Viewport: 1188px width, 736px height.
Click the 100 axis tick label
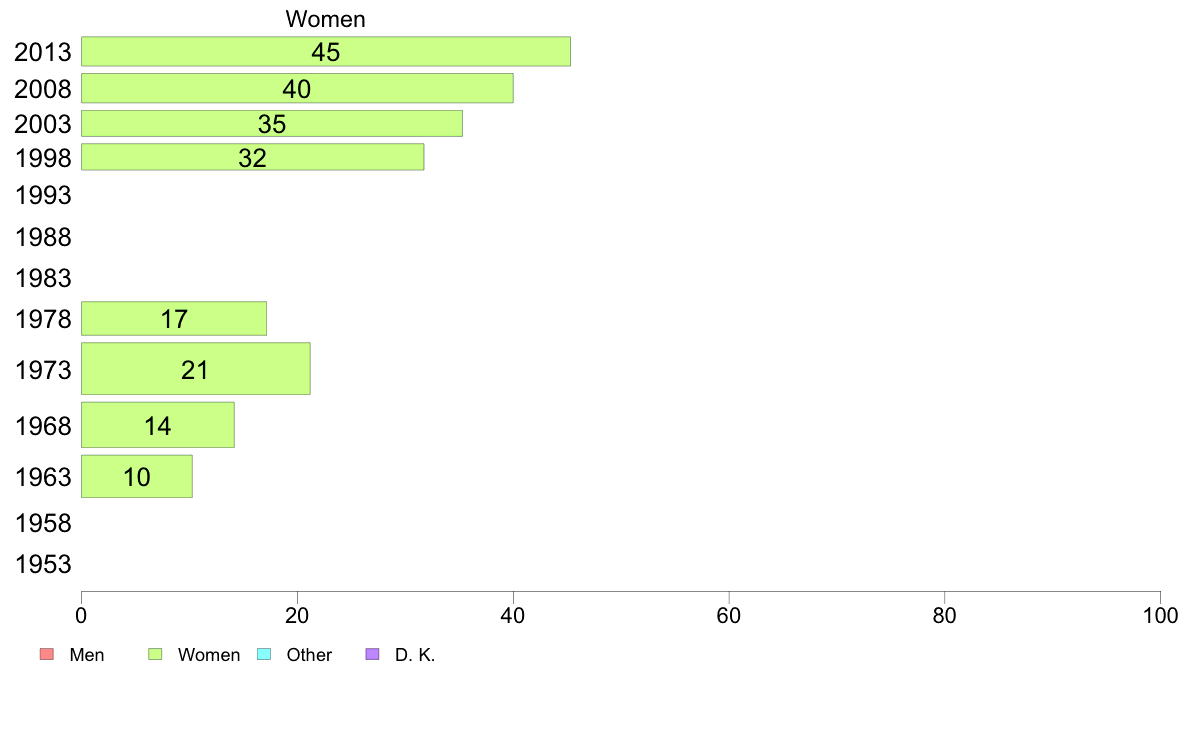coord(1160,615)
